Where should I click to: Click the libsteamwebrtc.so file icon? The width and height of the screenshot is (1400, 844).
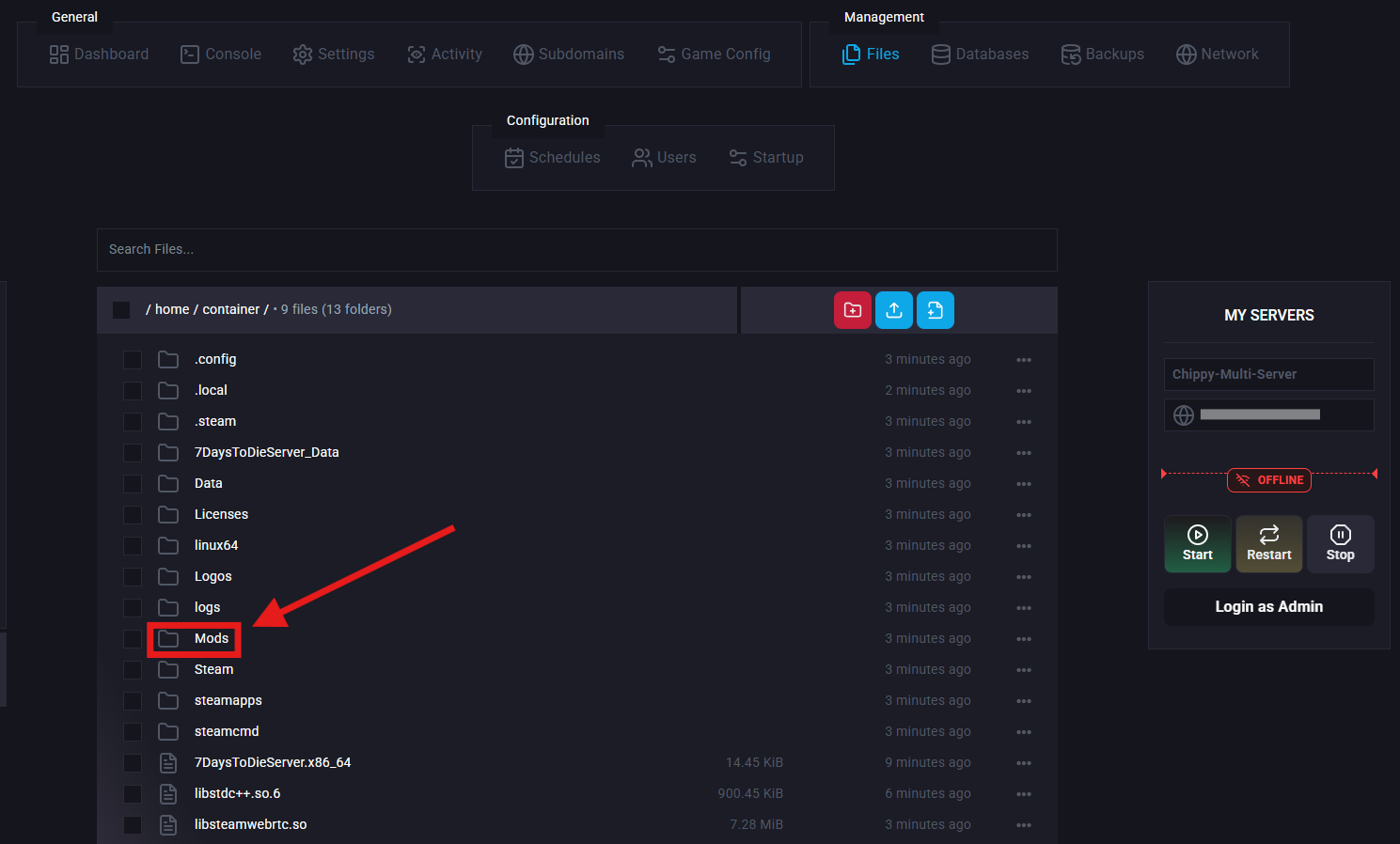tap(168, 824)
